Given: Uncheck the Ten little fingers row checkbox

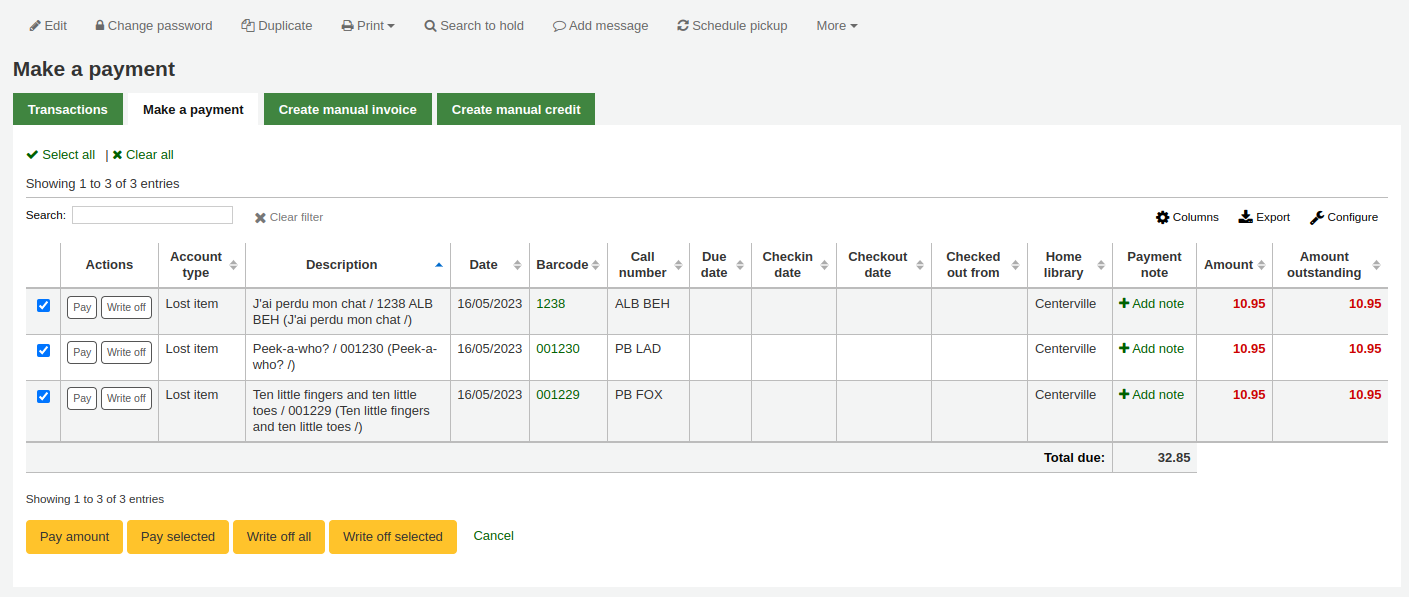Looking at the screenshot, I should coord(43,396).
